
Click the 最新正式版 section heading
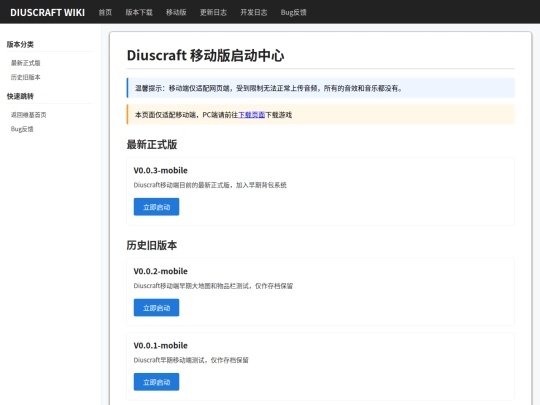click(x=152, y=144)
